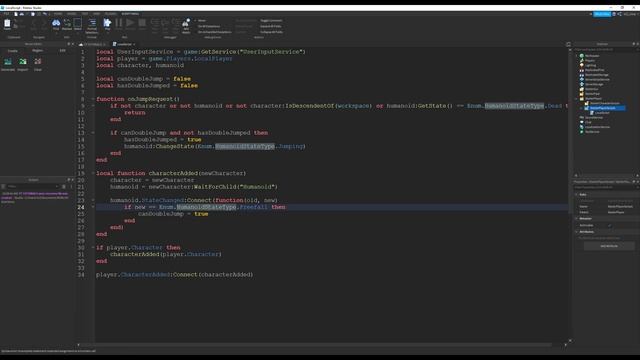Select SoundService in the Explorer tree
The height and width of the screenshot is (360, 640).
click(x=594, y=118)
